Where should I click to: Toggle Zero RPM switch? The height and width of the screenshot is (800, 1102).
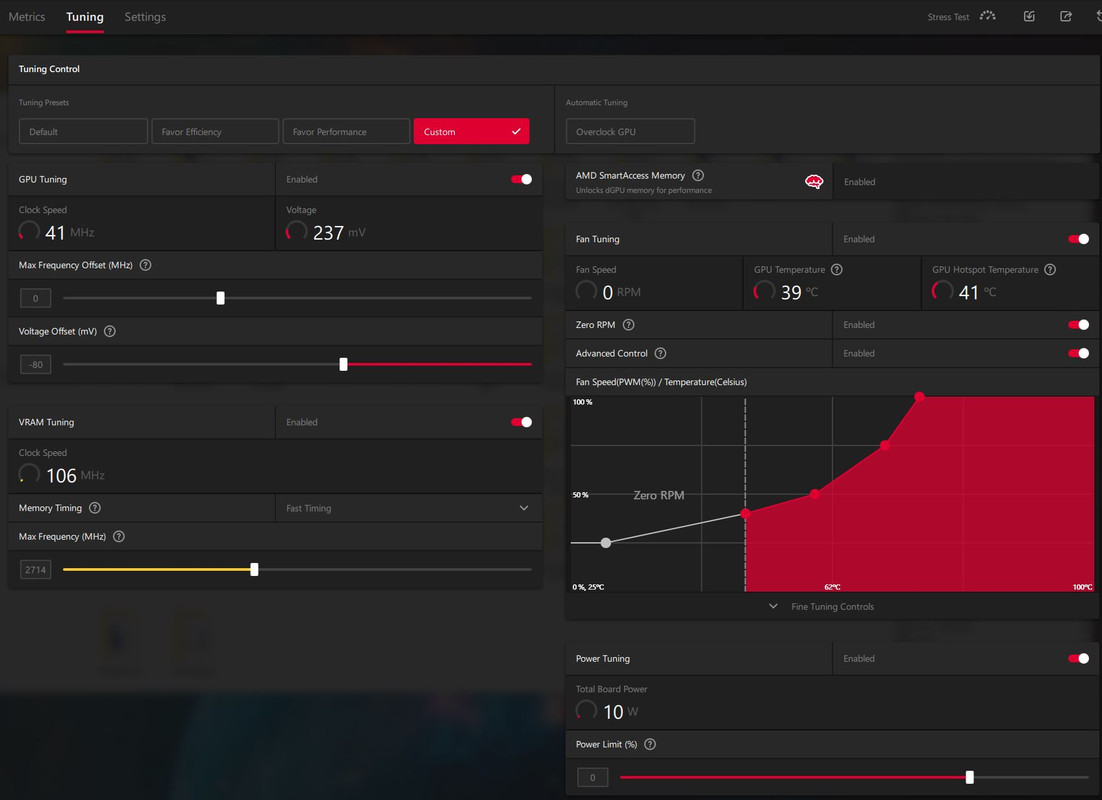[x=1079, y=325]
